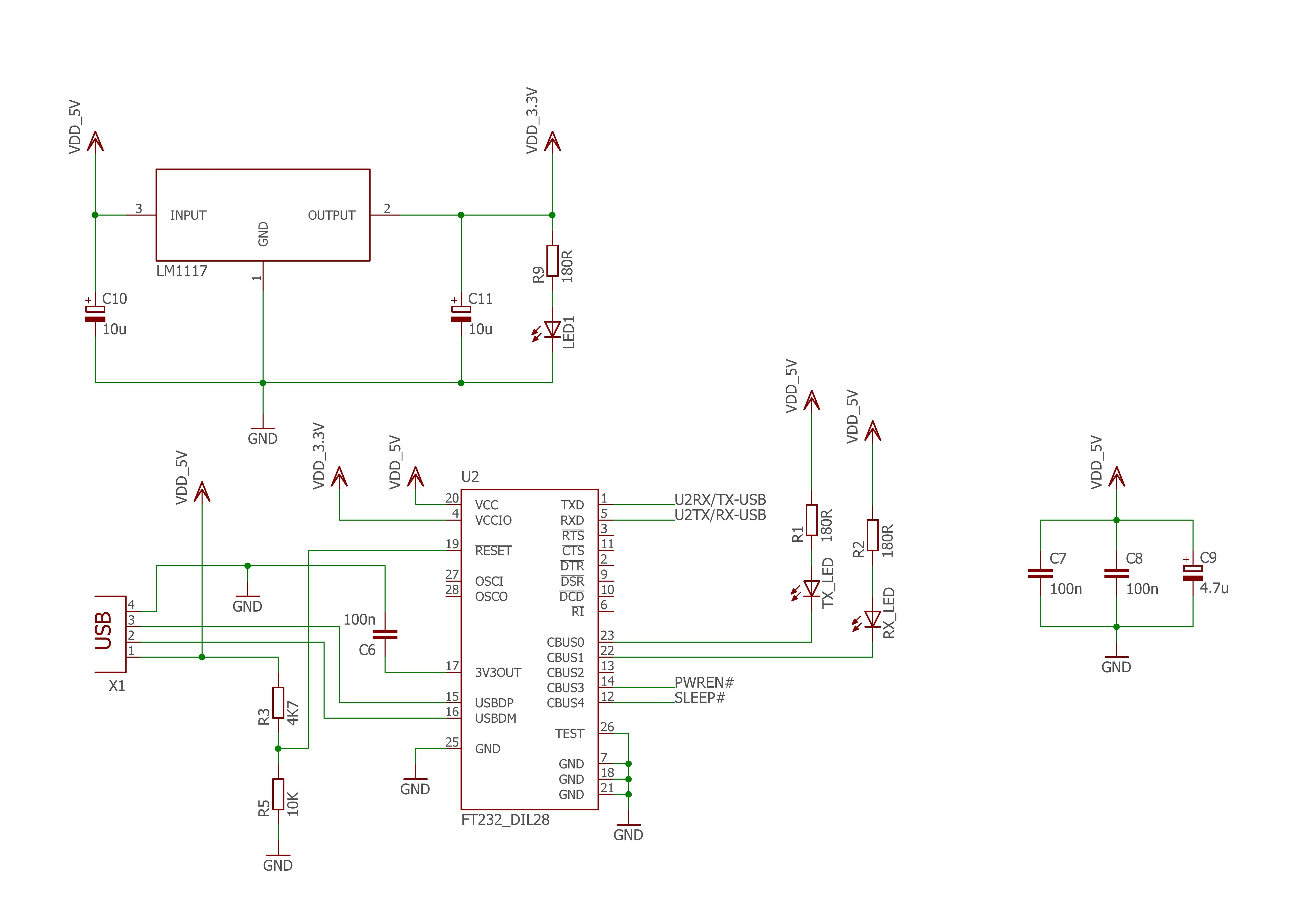
Task: Select the C9 polarized capacitor symbol
Action: [1193, 573]
